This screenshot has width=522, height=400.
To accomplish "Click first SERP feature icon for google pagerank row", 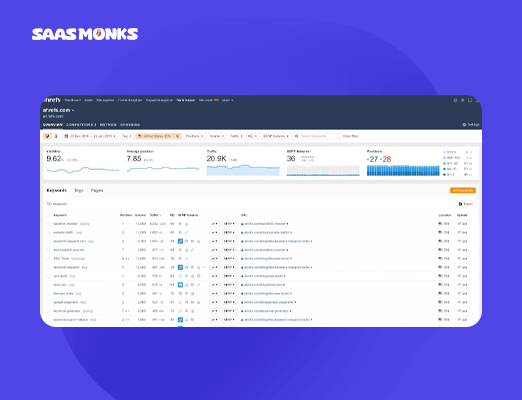I will [180, 302].
